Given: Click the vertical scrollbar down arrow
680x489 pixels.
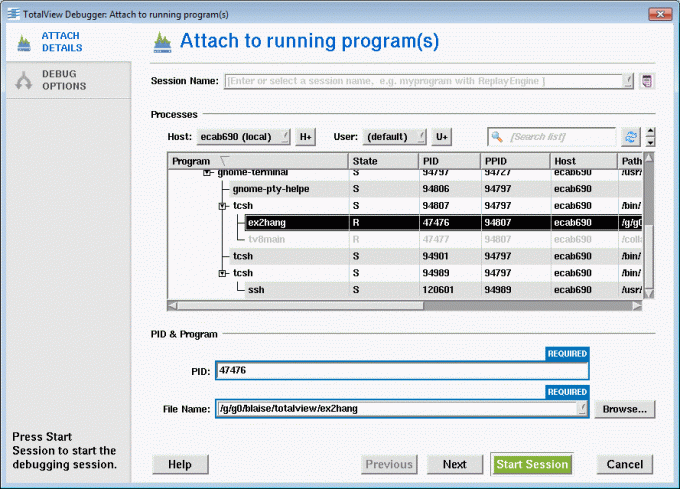Looking at the screenshot, I should tap(649, 293).
